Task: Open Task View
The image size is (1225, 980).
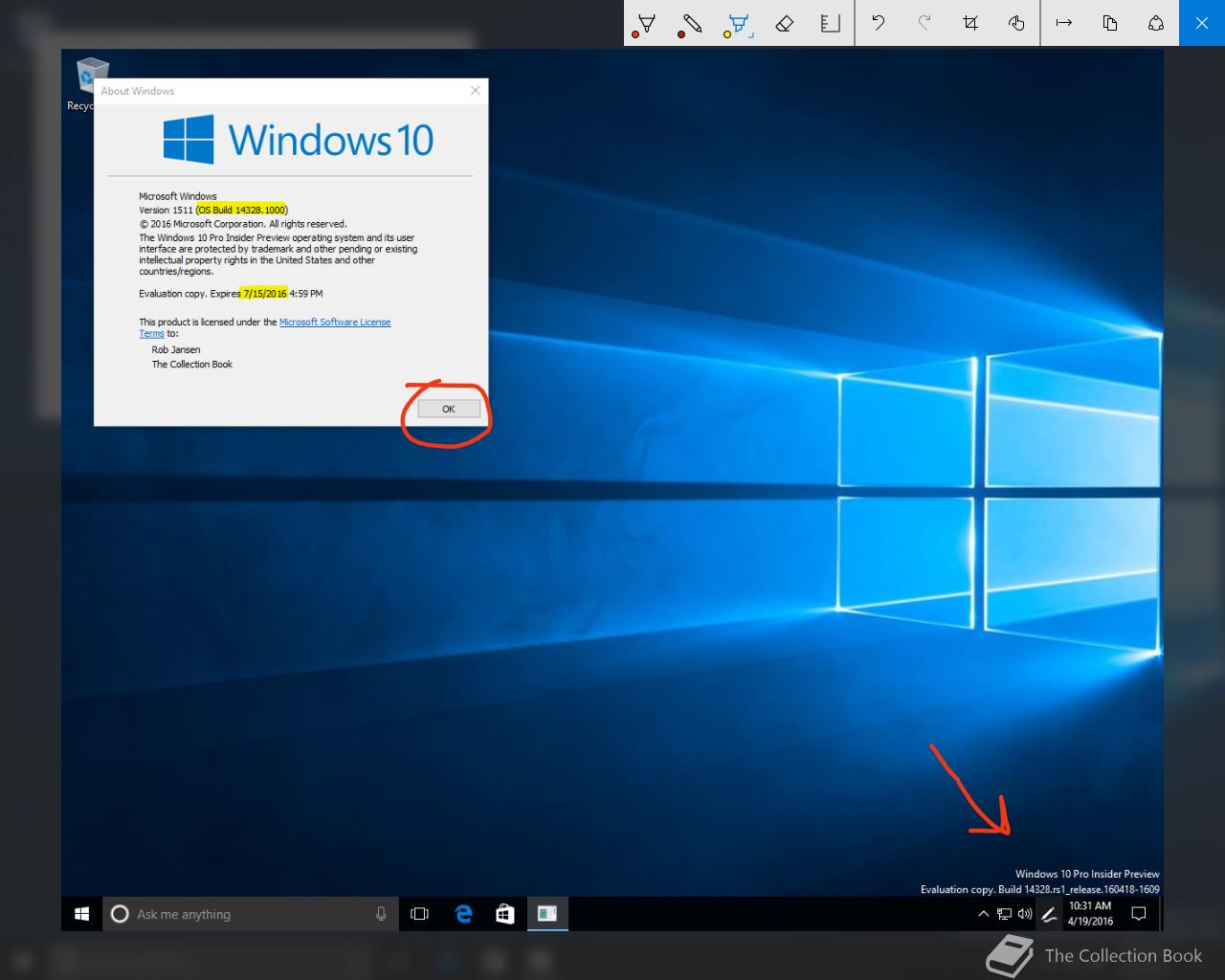Action: pyautogui.click(x=419, y=914)
